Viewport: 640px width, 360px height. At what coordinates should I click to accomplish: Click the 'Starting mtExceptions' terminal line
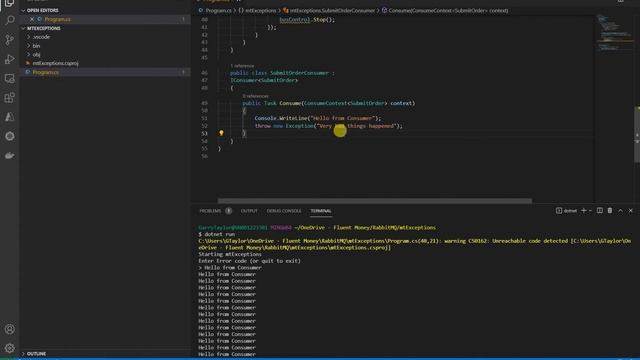[230, 254]
